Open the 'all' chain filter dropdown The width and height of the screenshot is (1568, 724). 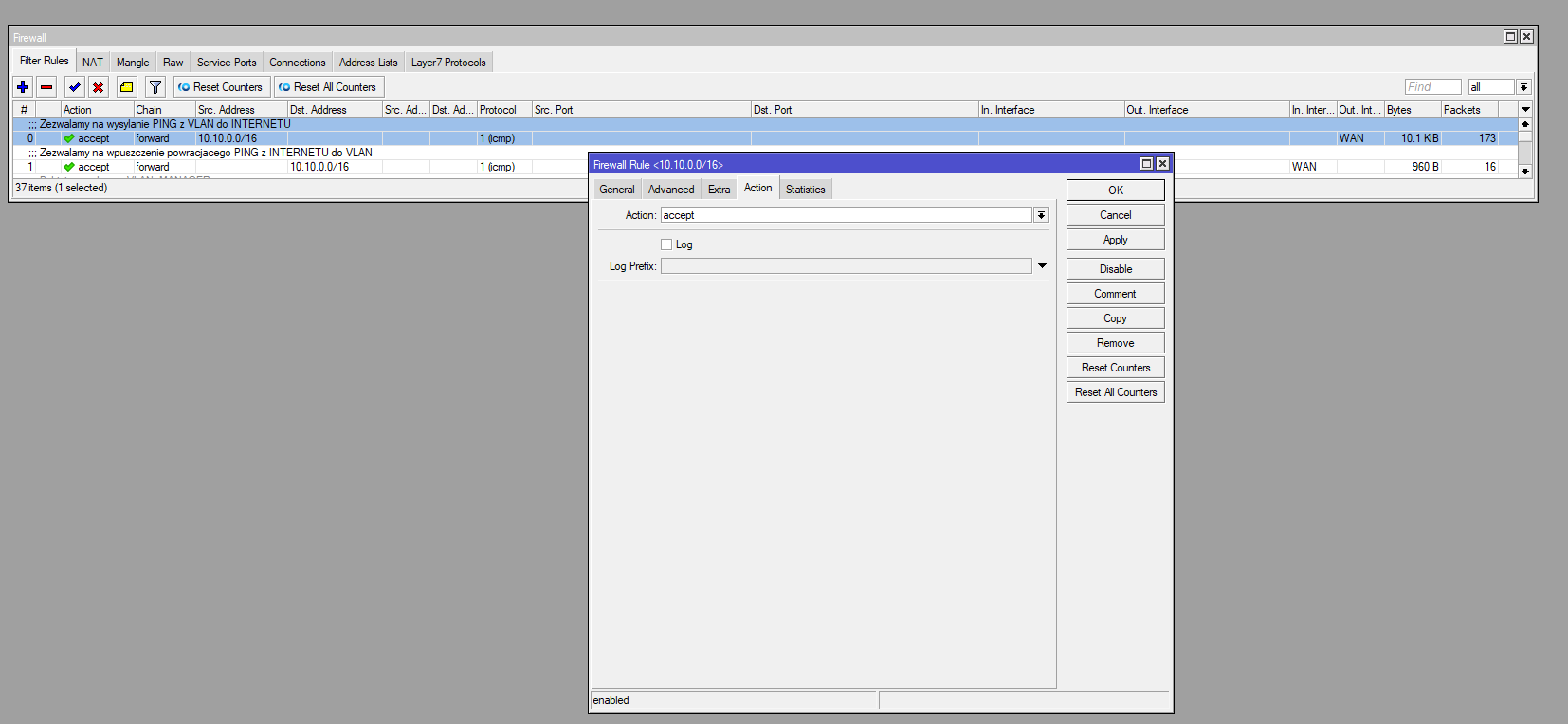1523,87
